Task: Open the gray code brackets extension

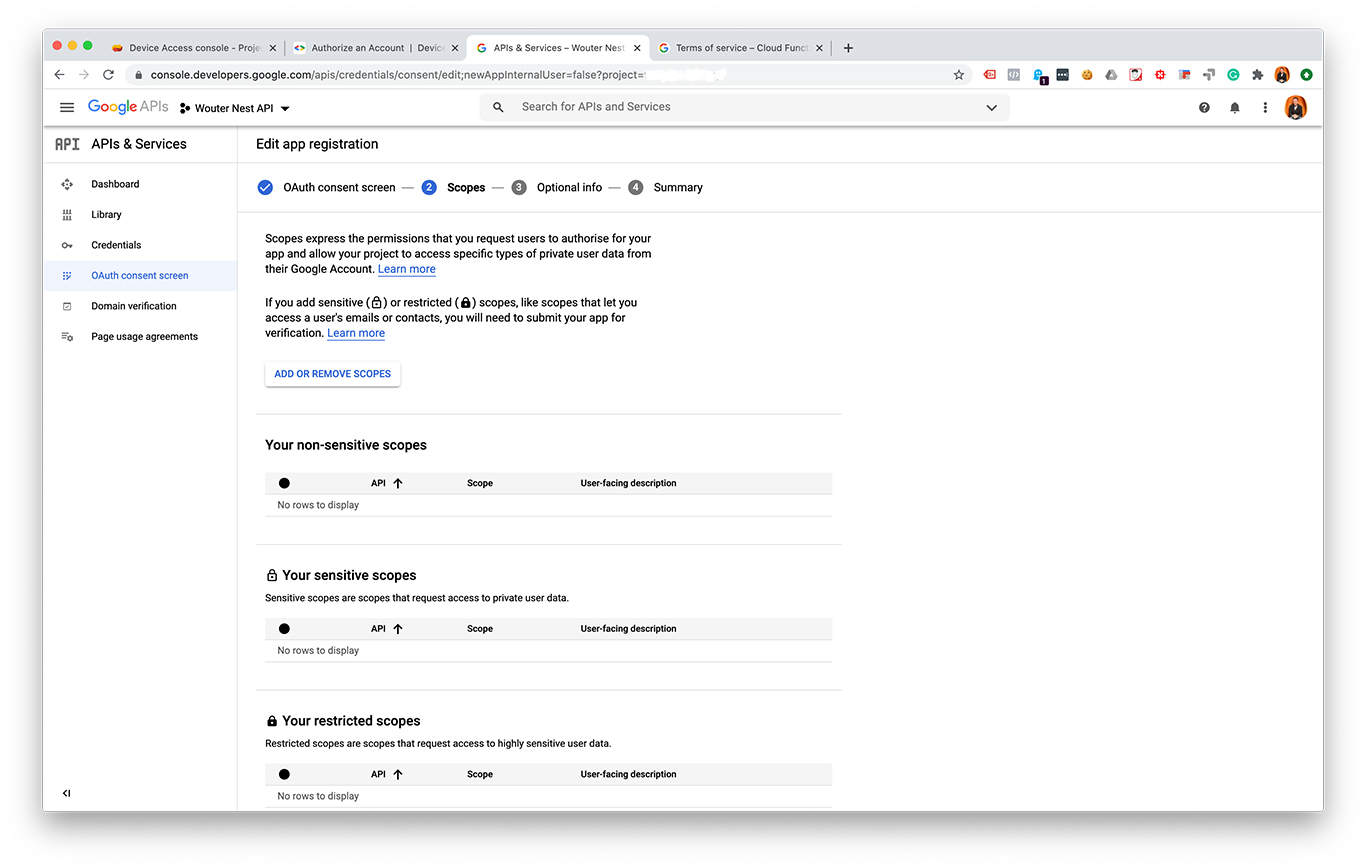Action: click(x=1014, y=75)
